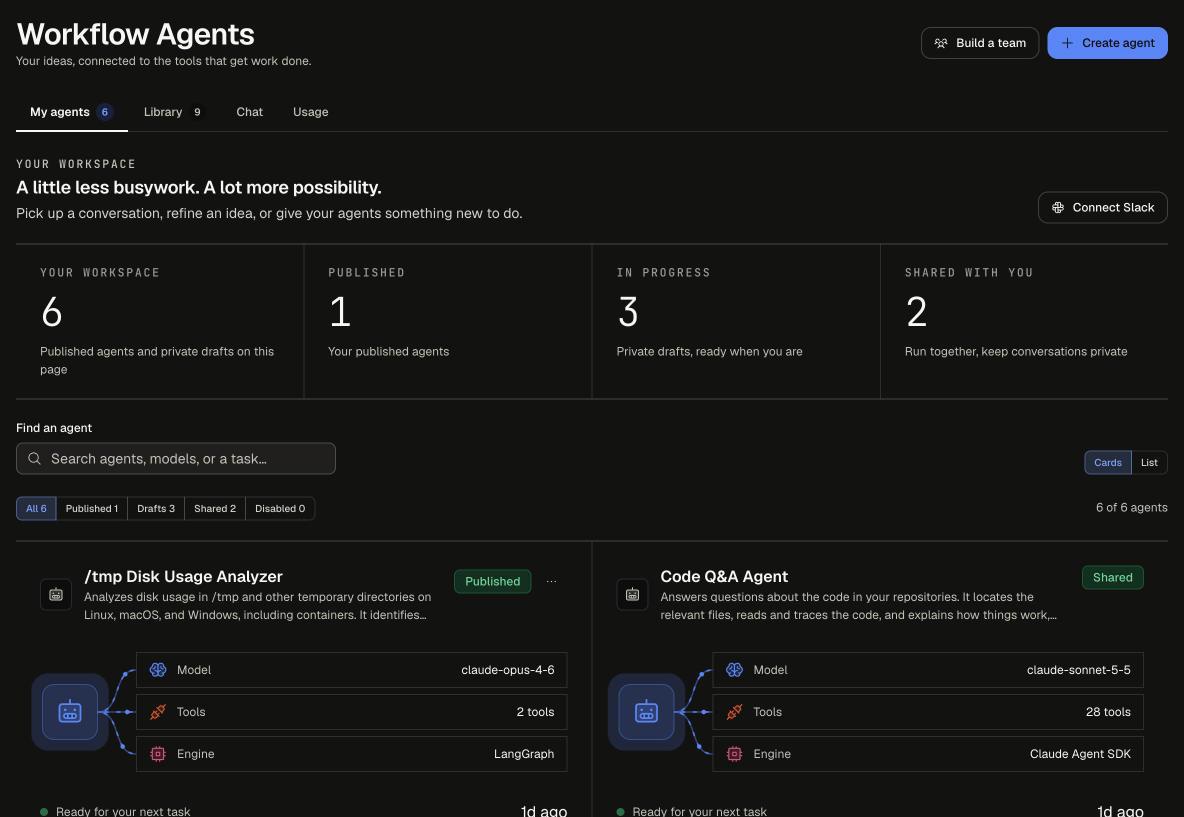Click the Shared With You 2 stat card
This screenshot has width=1184, height=817.
[x=1024, y=322]
